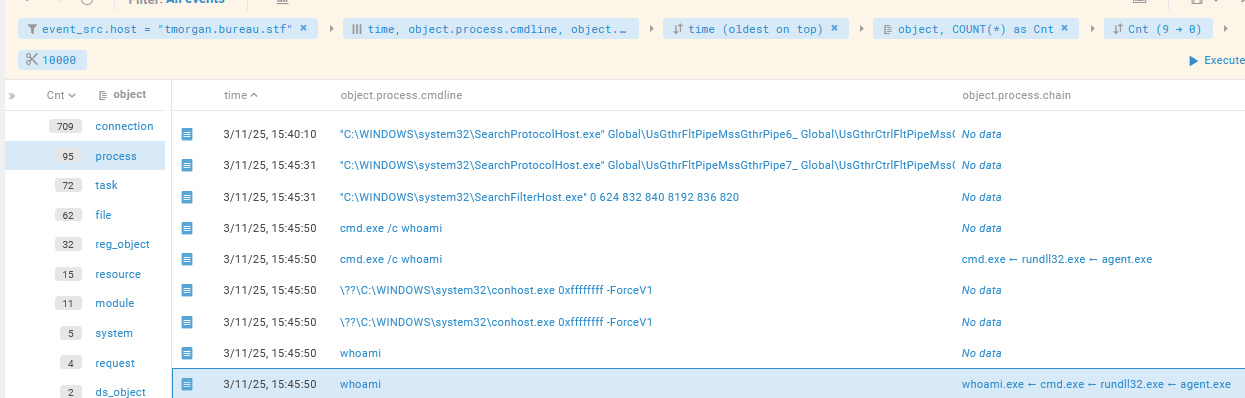Click the scissors limit icon beside 10000
Screen dimensions: 1245x398
pyautogui.click(x=31, y=60)
